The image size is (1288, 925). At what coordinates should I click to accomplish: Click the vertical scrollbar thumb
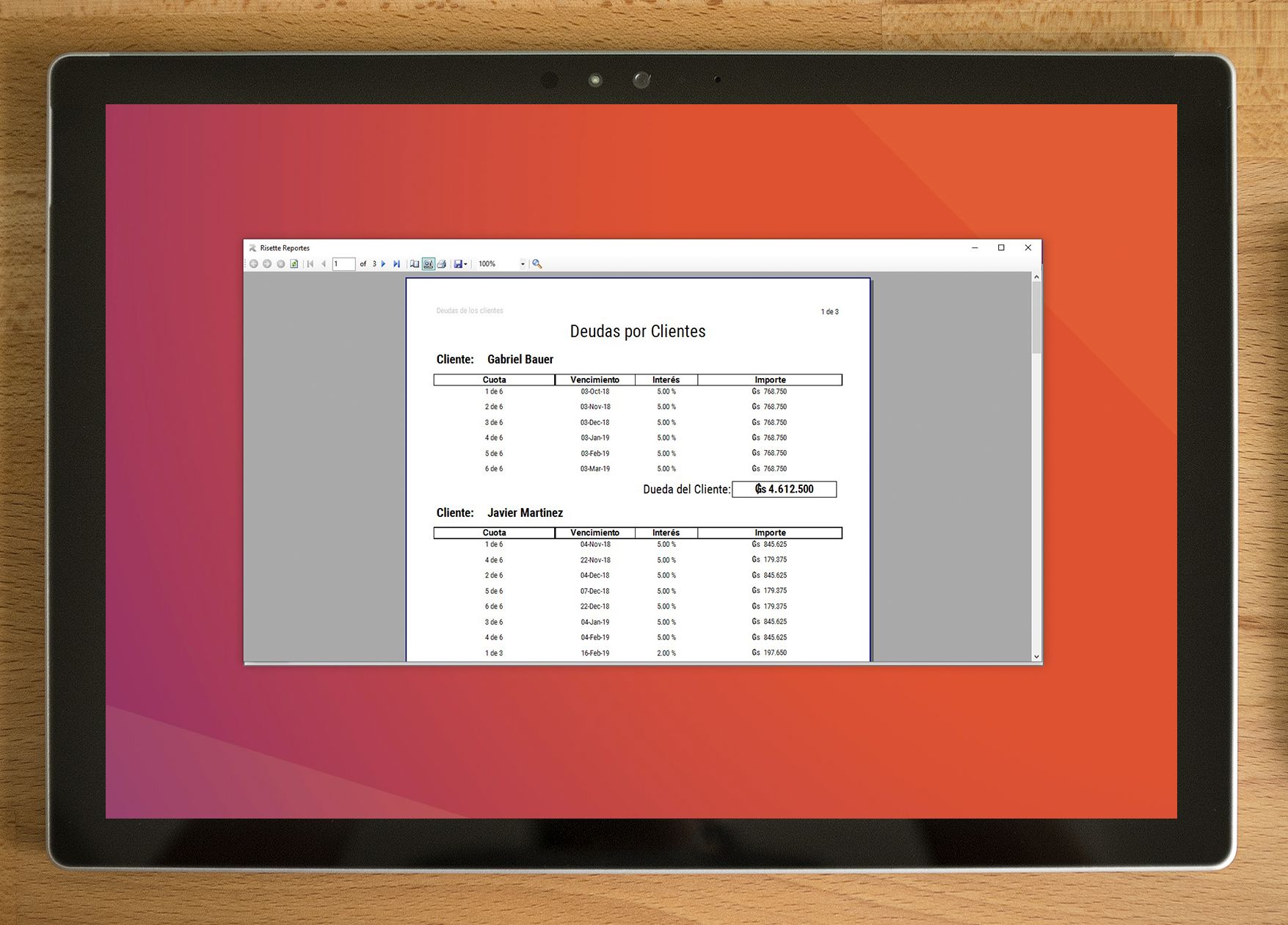tap(1036, 317)
